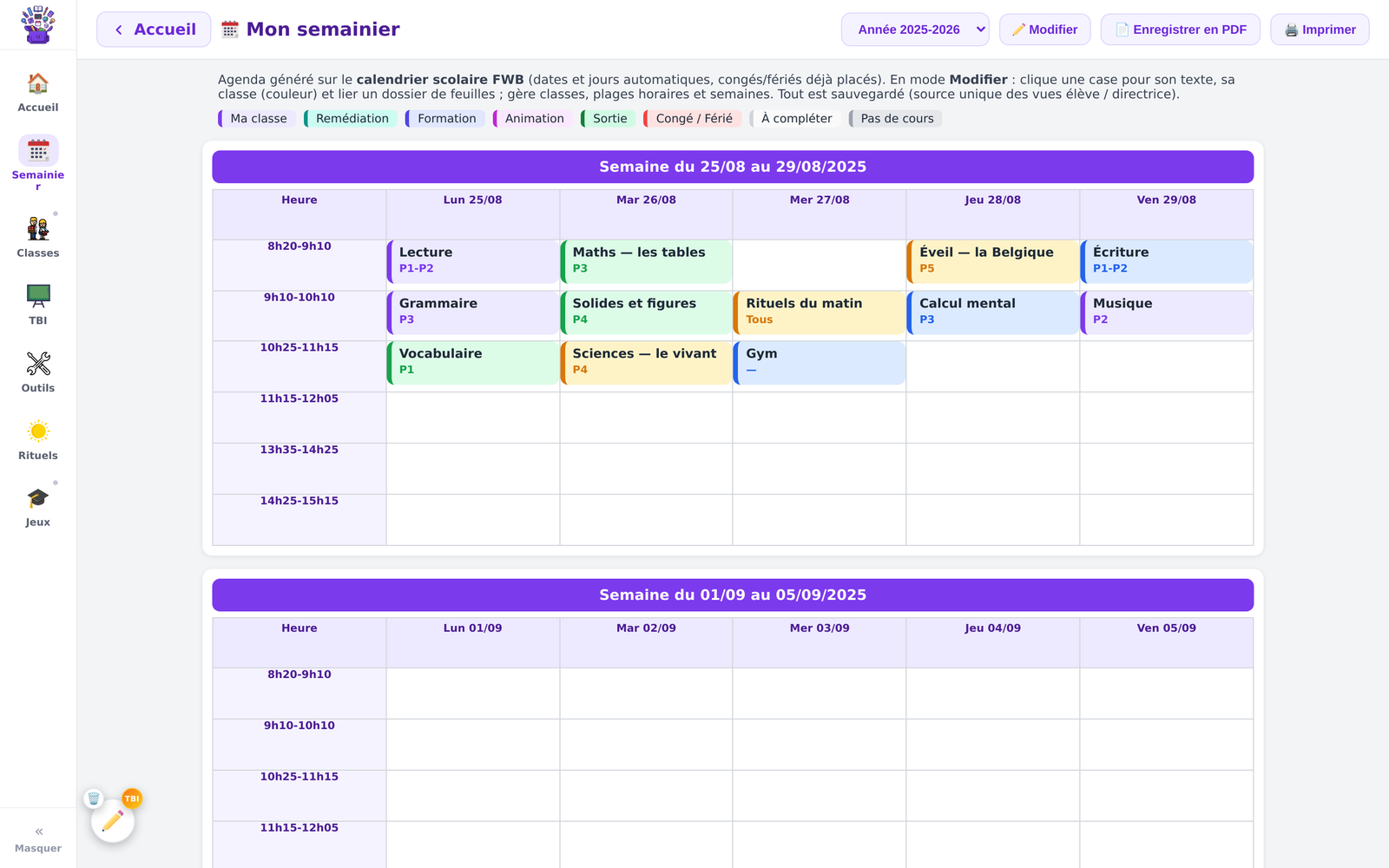Click the Modifier button

pos(1045,30)
